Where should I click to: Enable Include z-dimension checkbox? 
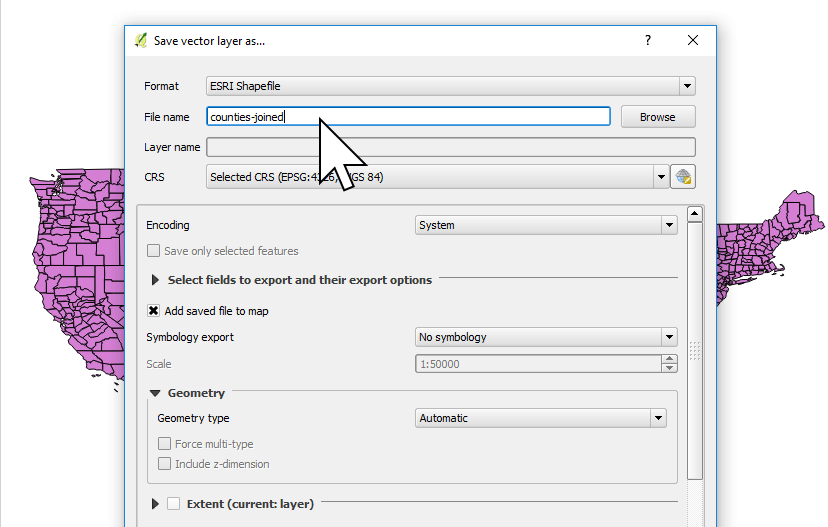point(164,464)
